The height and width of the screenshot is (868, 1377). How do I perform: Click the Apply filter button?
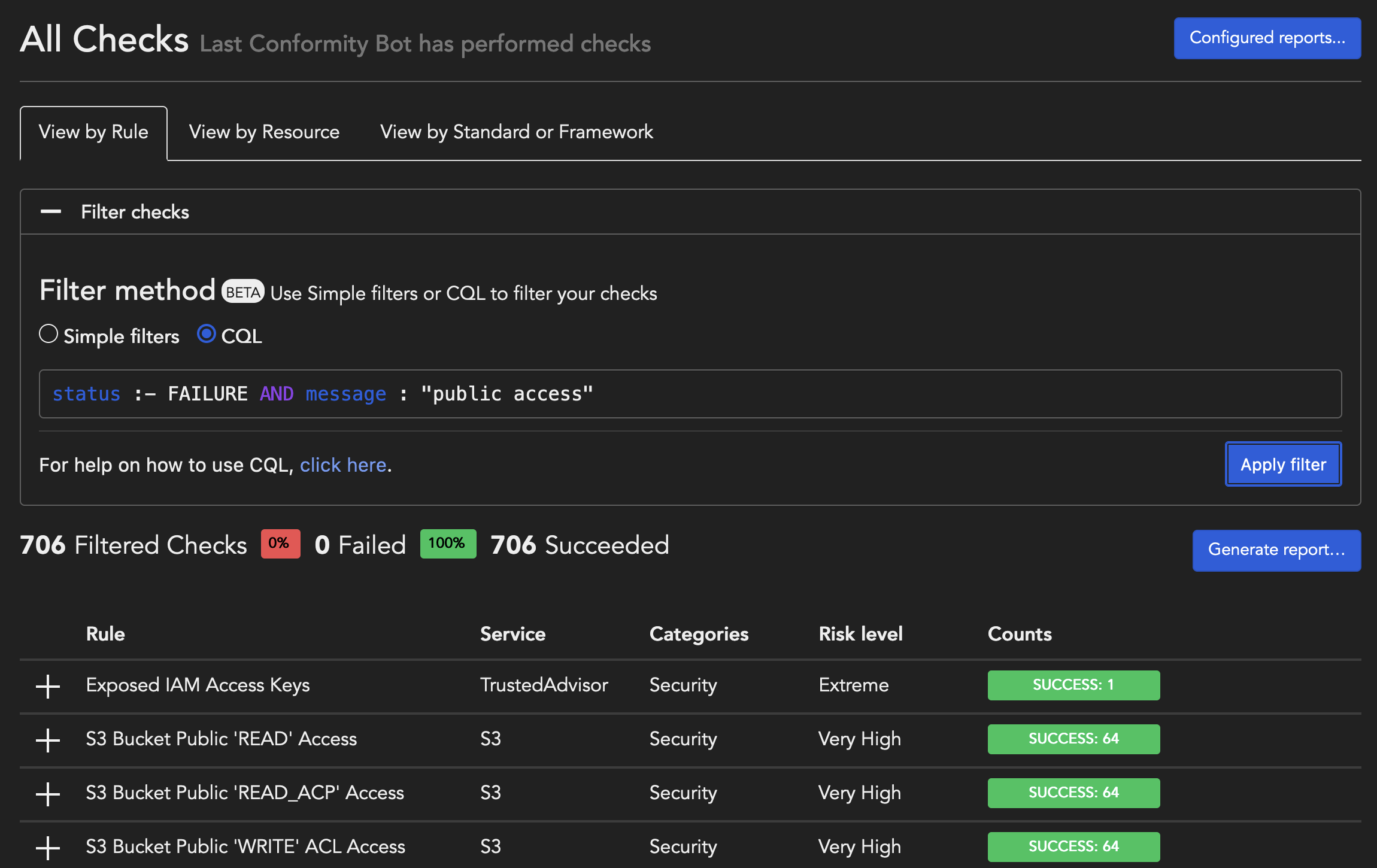(x=1283, y=465)
